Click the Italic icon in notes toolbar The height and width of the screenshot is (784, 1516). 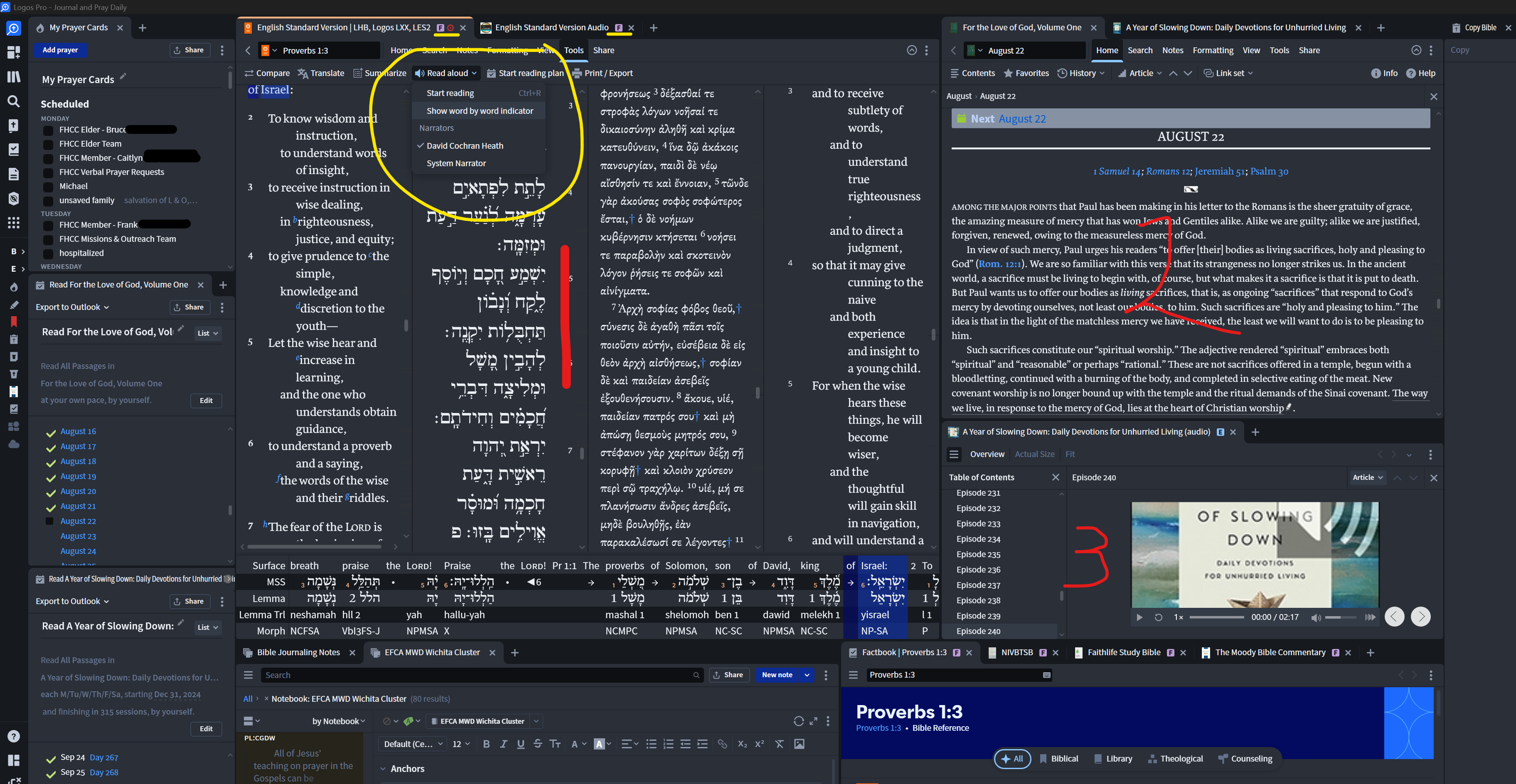pos(503,744)
